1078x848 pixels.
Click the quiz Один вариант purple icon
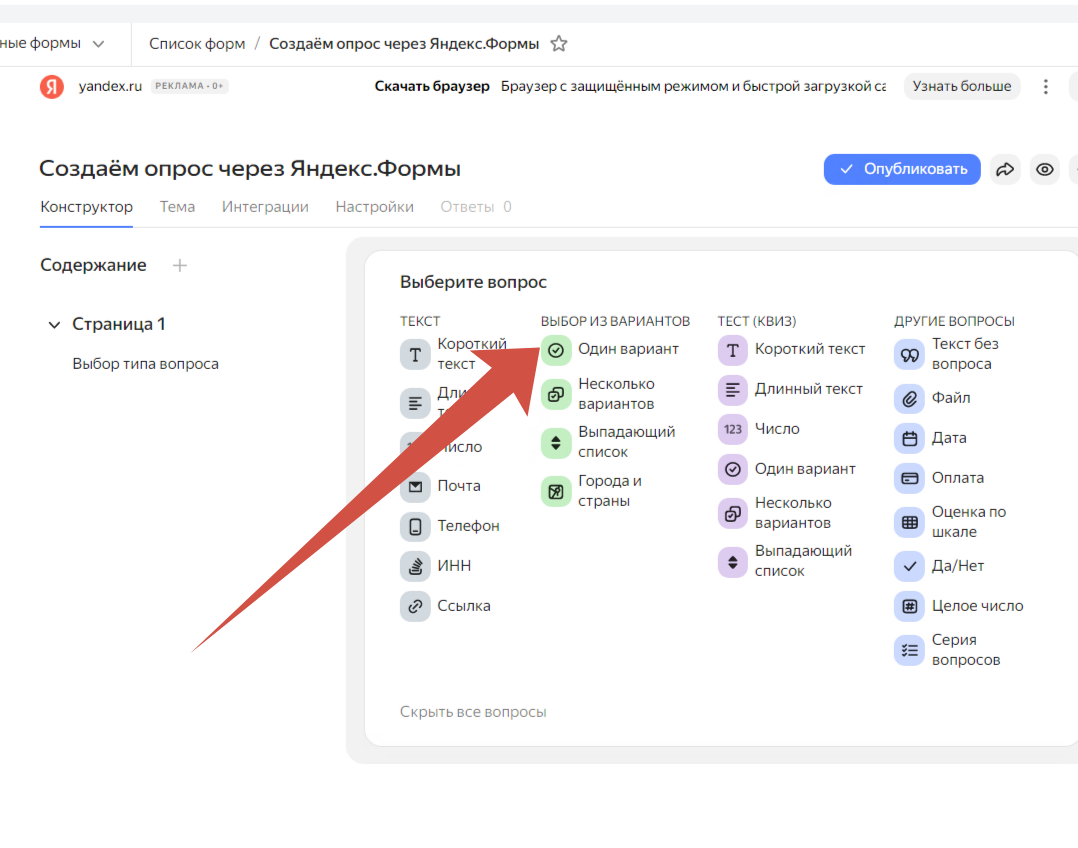(733, 469)
